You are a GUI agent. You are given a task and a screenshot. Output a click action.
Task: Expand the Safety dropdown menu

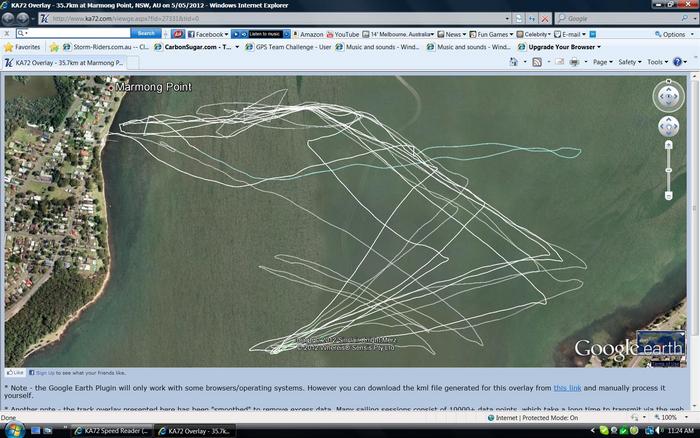(629, 62)
